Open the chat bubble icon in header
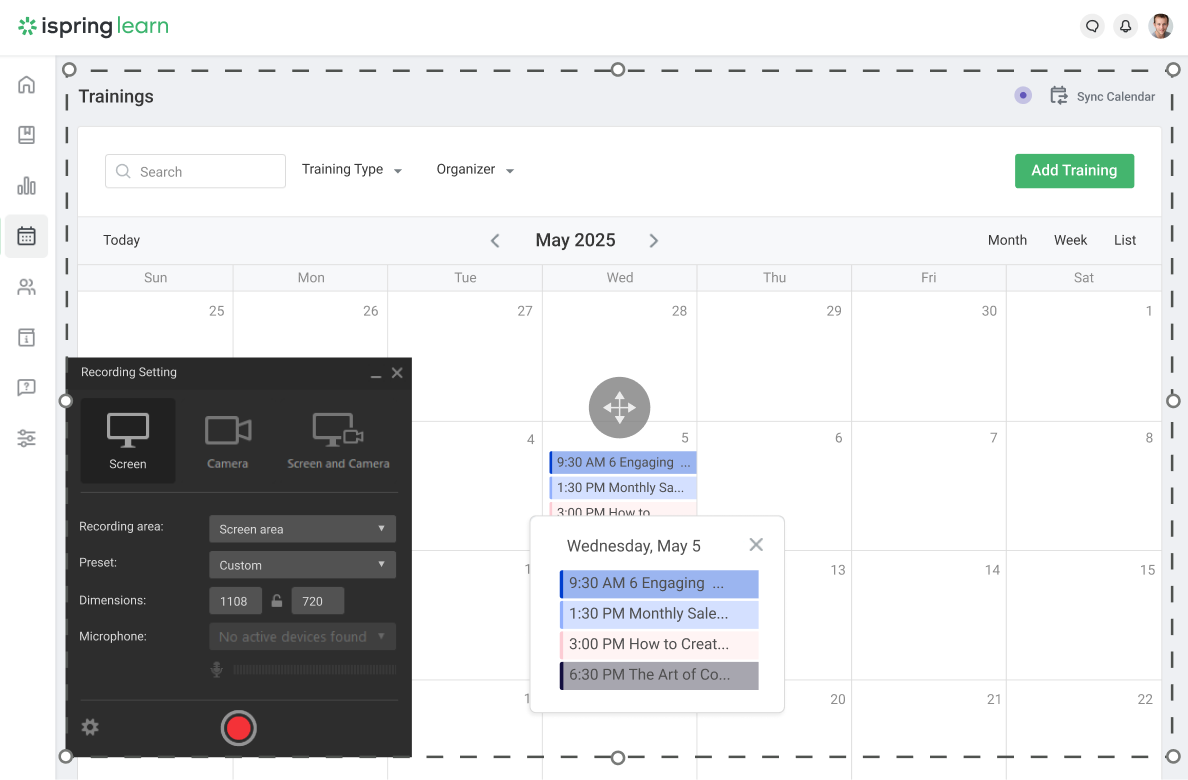Viewport: 1188px width, 780px height. [x=1092, y=26]
